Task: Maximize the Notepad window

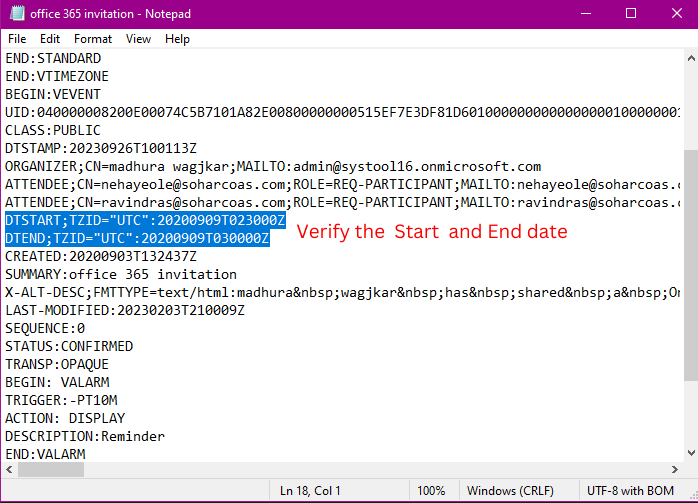Action: 631,13
